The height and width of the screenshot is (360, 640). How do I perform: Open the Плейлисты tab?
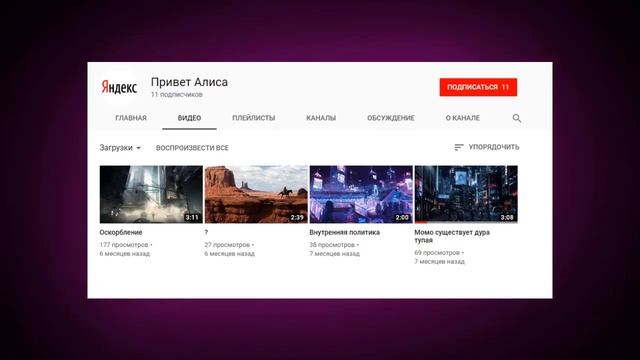(x=253, y=118)
